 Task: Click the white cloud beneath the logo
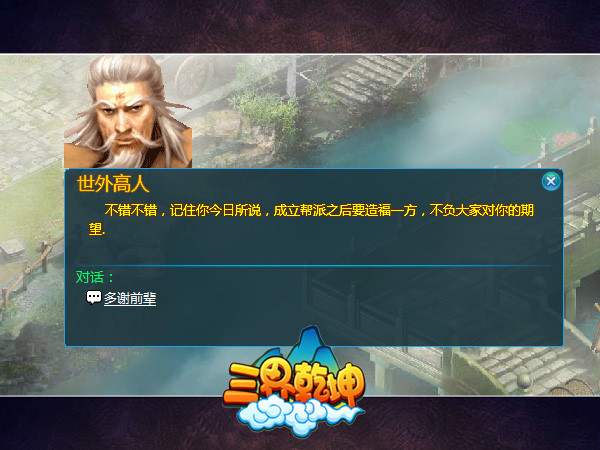click(x=298, y=417)
